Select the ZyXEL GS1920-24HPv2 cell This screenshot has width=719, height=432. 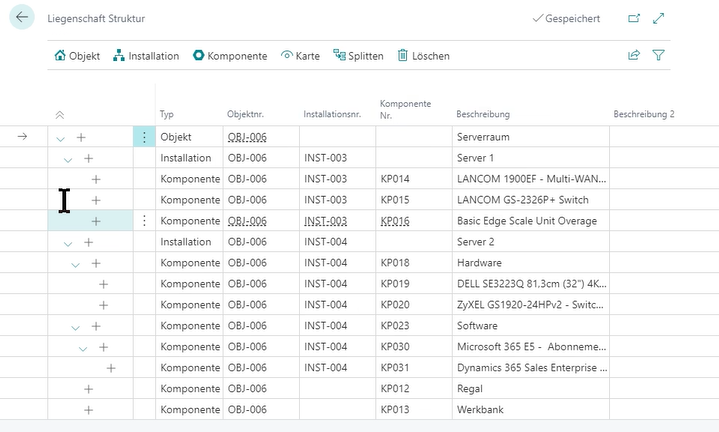coord(531,305)
